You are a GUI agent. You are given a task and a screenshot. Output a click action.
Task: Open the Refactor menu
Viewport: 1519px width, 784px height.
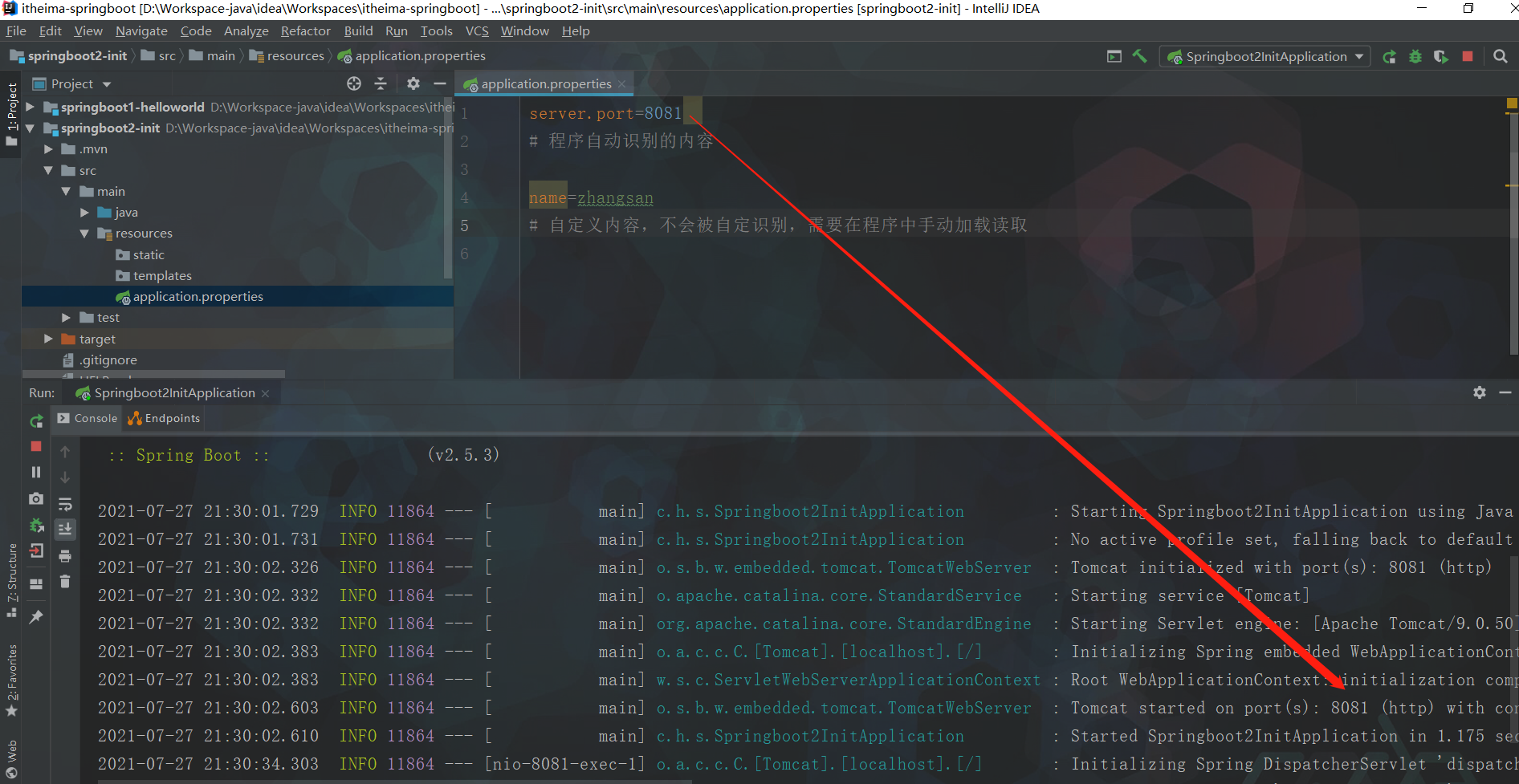305,30
